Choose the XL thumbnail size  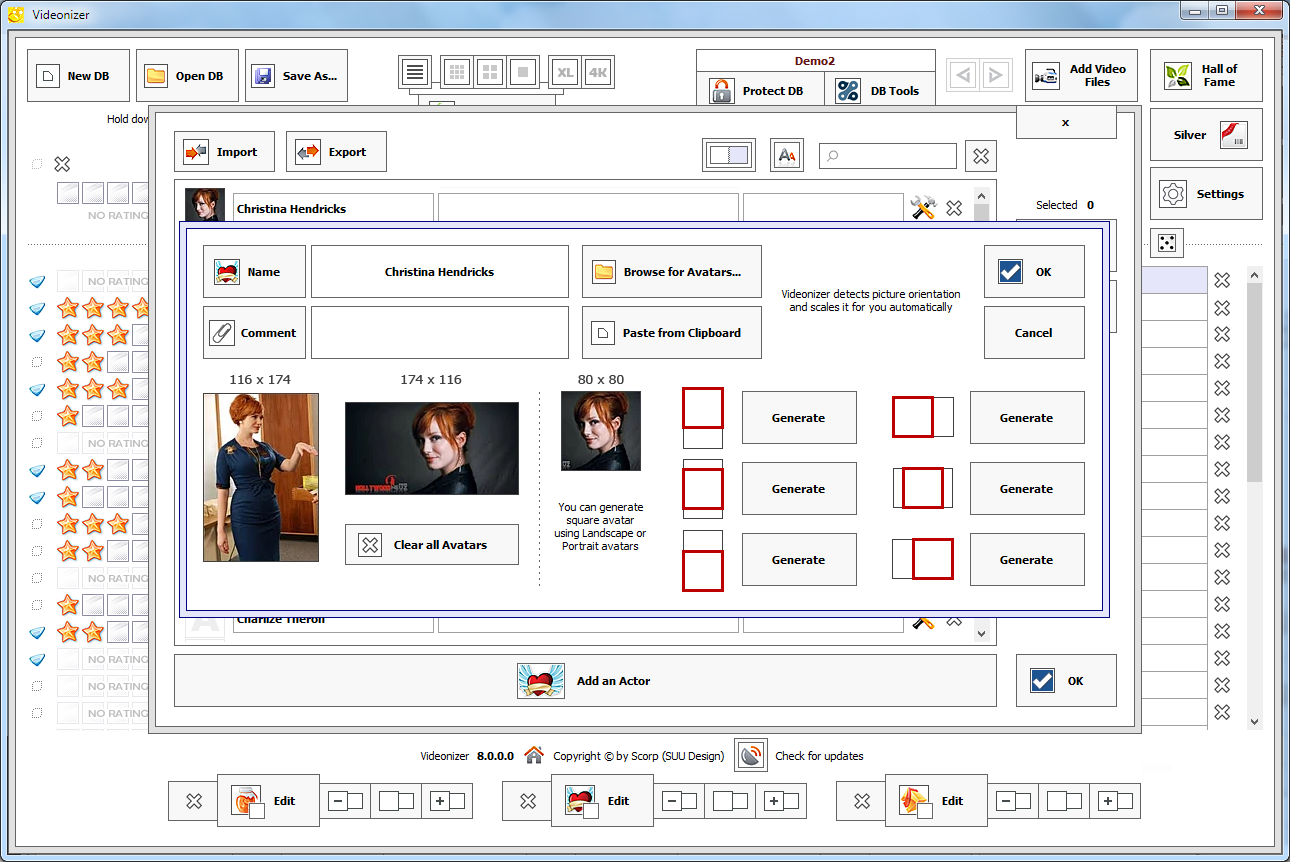[x=565, y=72]
